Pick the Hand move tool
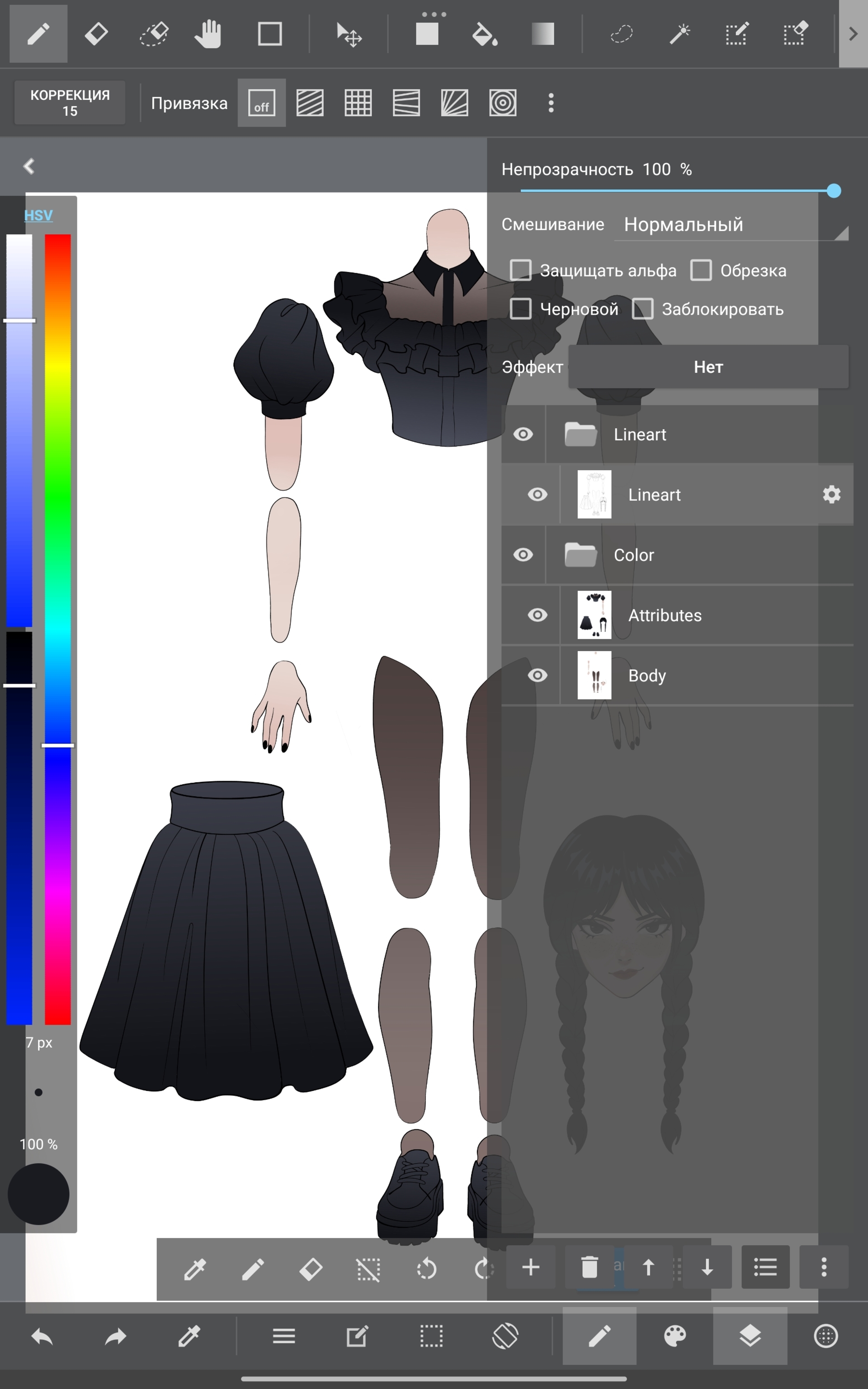868x1389 pixels. click(208, 34)
